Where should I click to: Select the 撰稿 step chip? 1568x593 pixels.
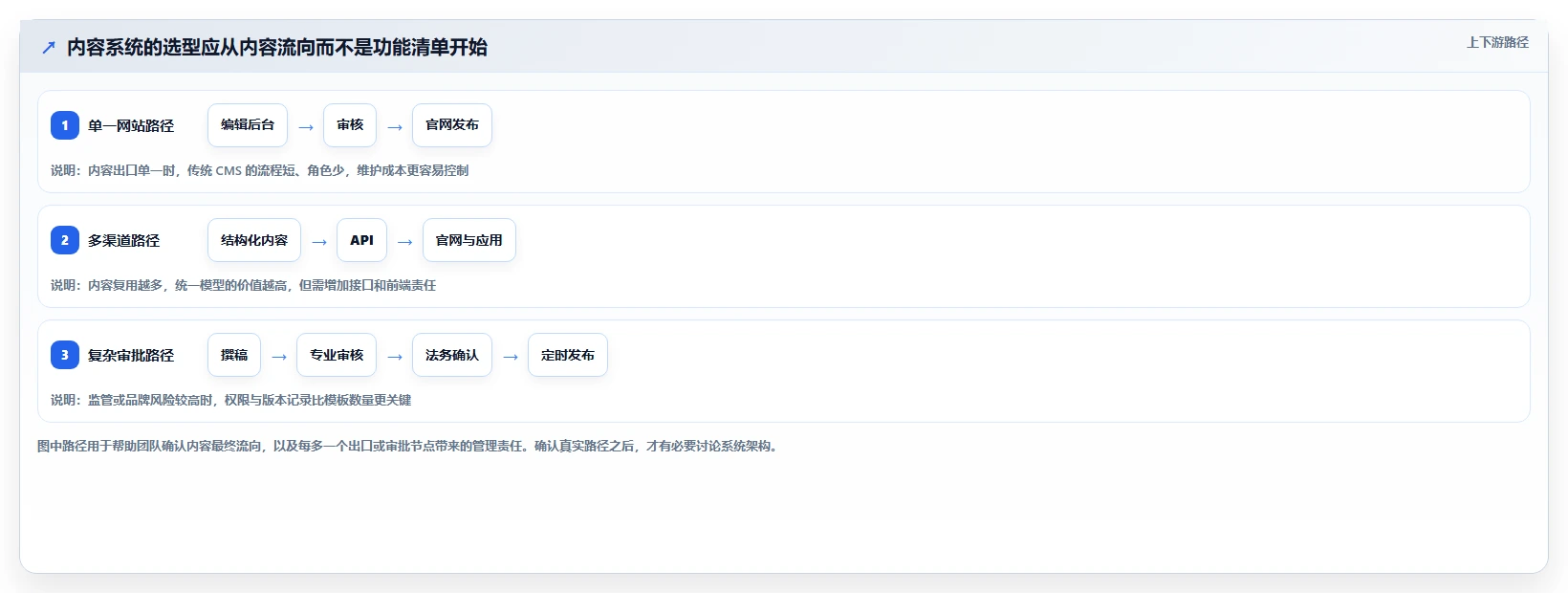pyautogui.click(x=234, y=355)
